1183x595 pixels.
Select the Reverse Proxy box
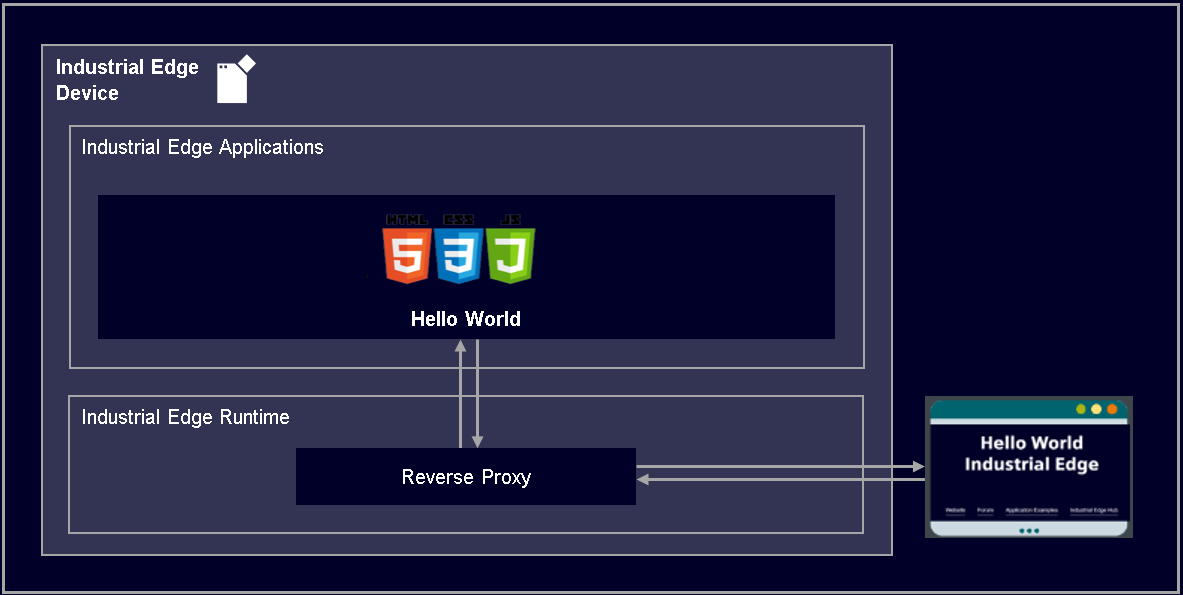[466, 477]
